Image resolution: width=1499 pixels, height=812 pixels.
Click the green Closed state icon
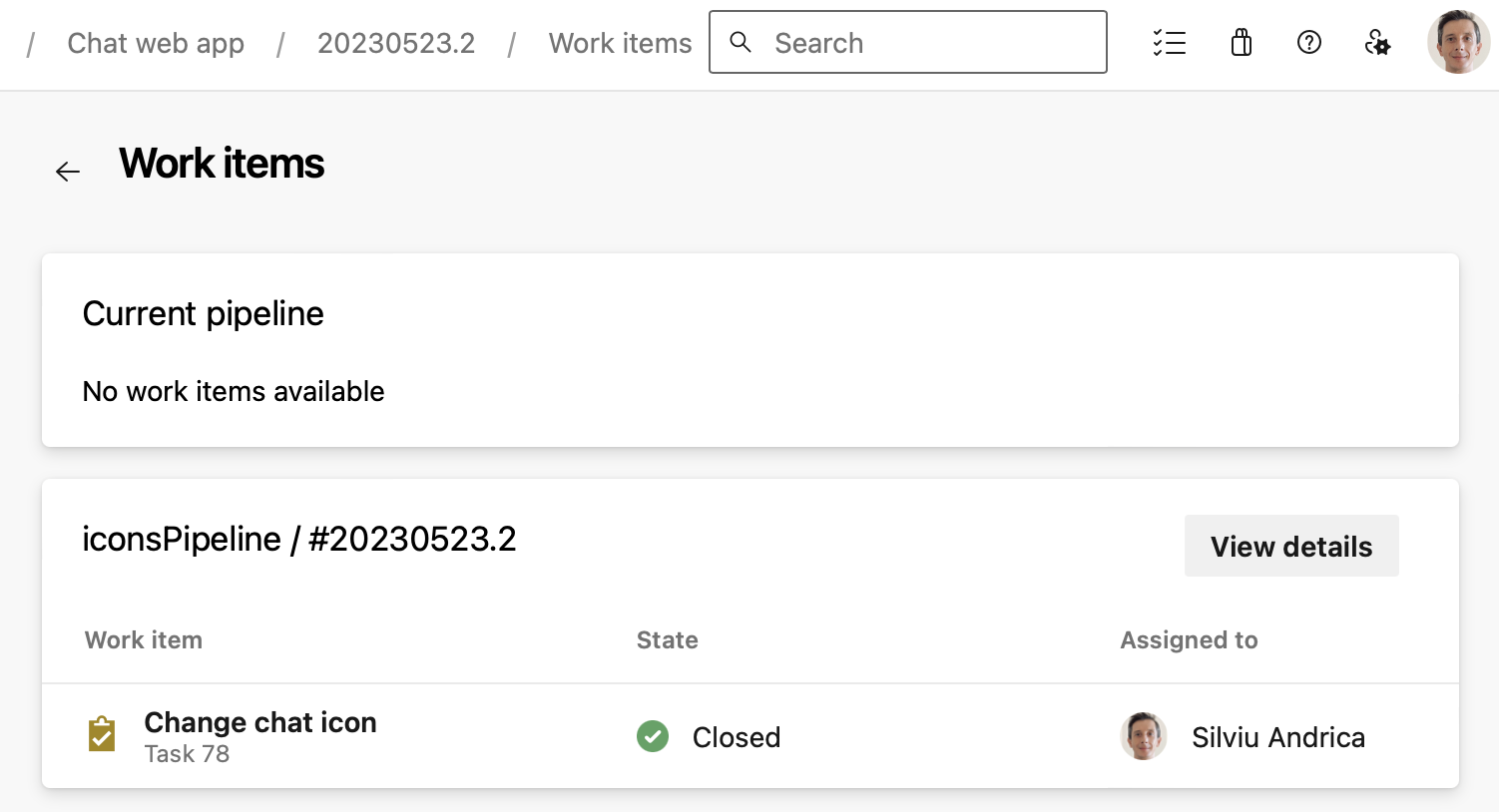tap(653, 736)
